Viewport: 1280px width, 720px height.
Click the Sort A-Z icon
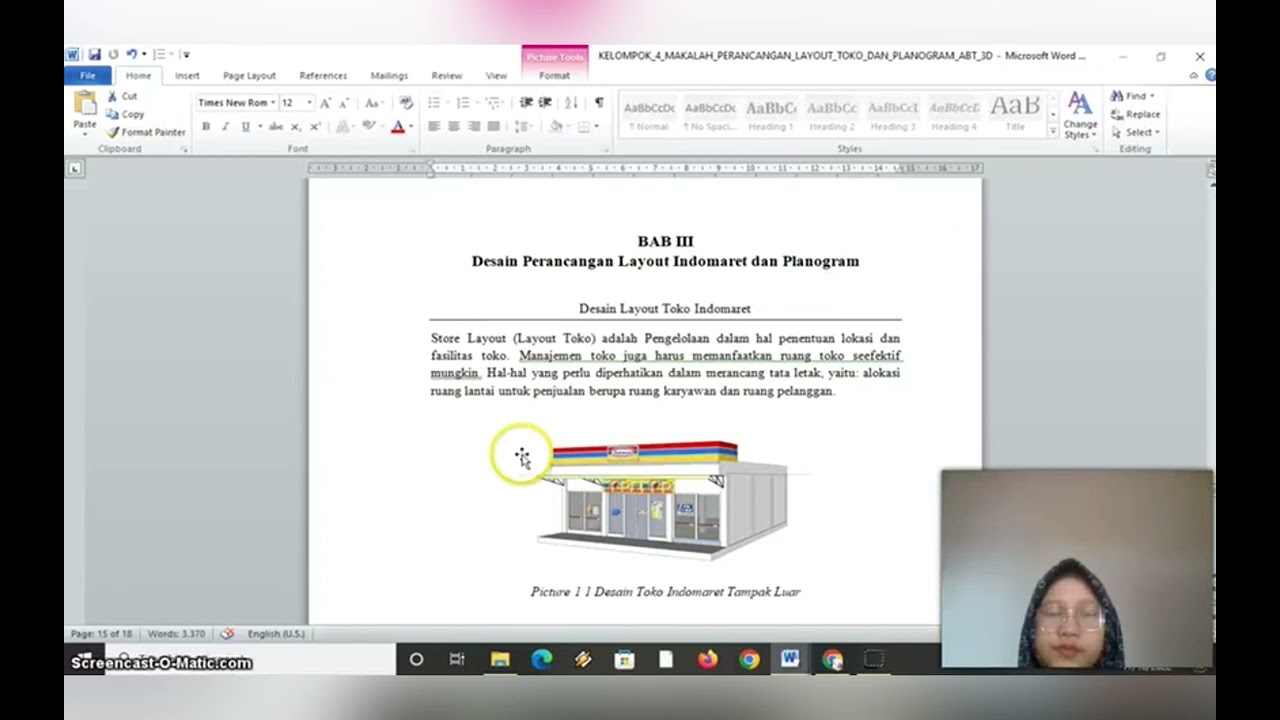tap(571, 103)
